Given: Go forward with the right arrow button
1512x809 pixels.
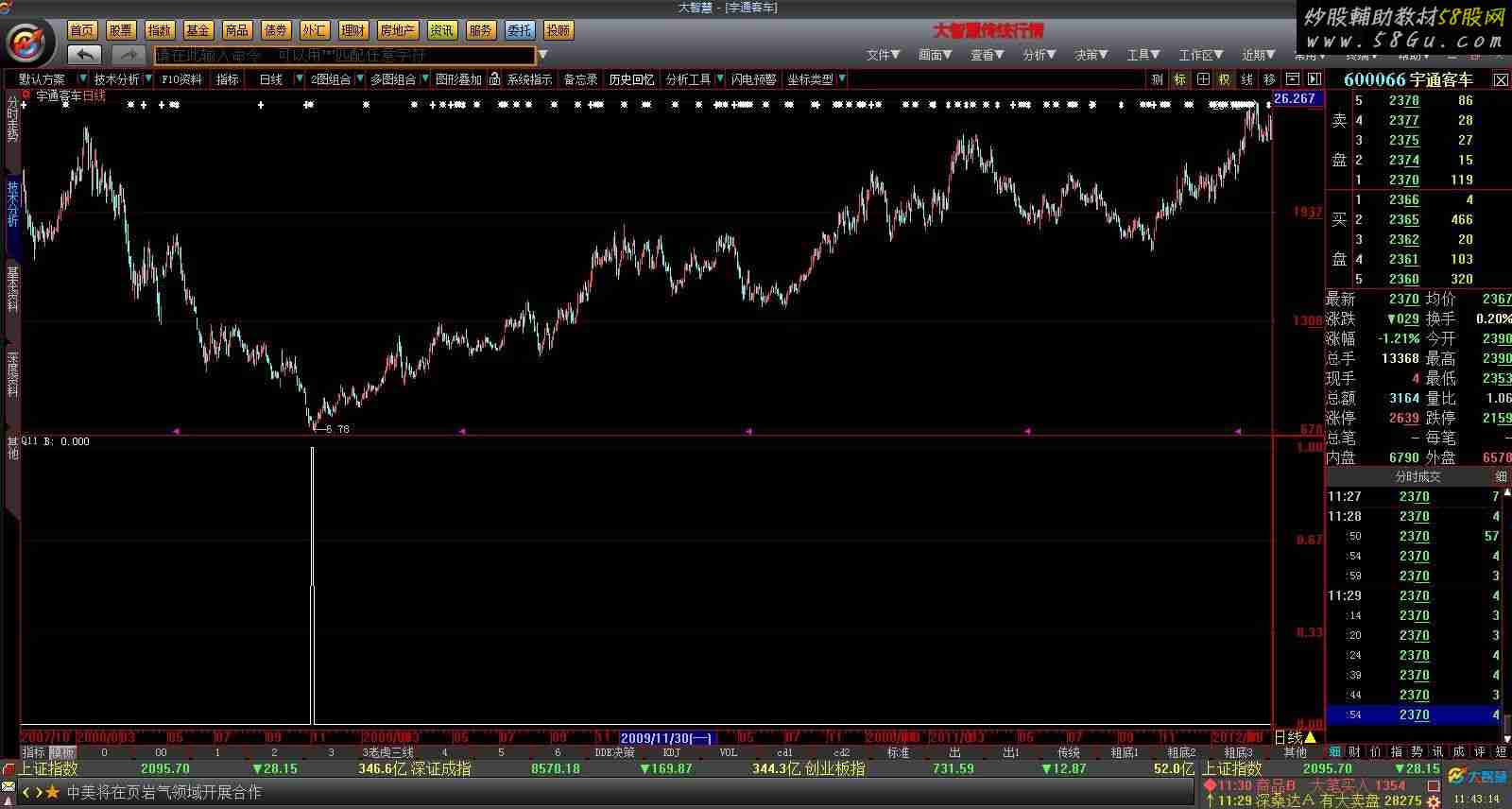Looking at the screenshot, I should tap(128, 55).
